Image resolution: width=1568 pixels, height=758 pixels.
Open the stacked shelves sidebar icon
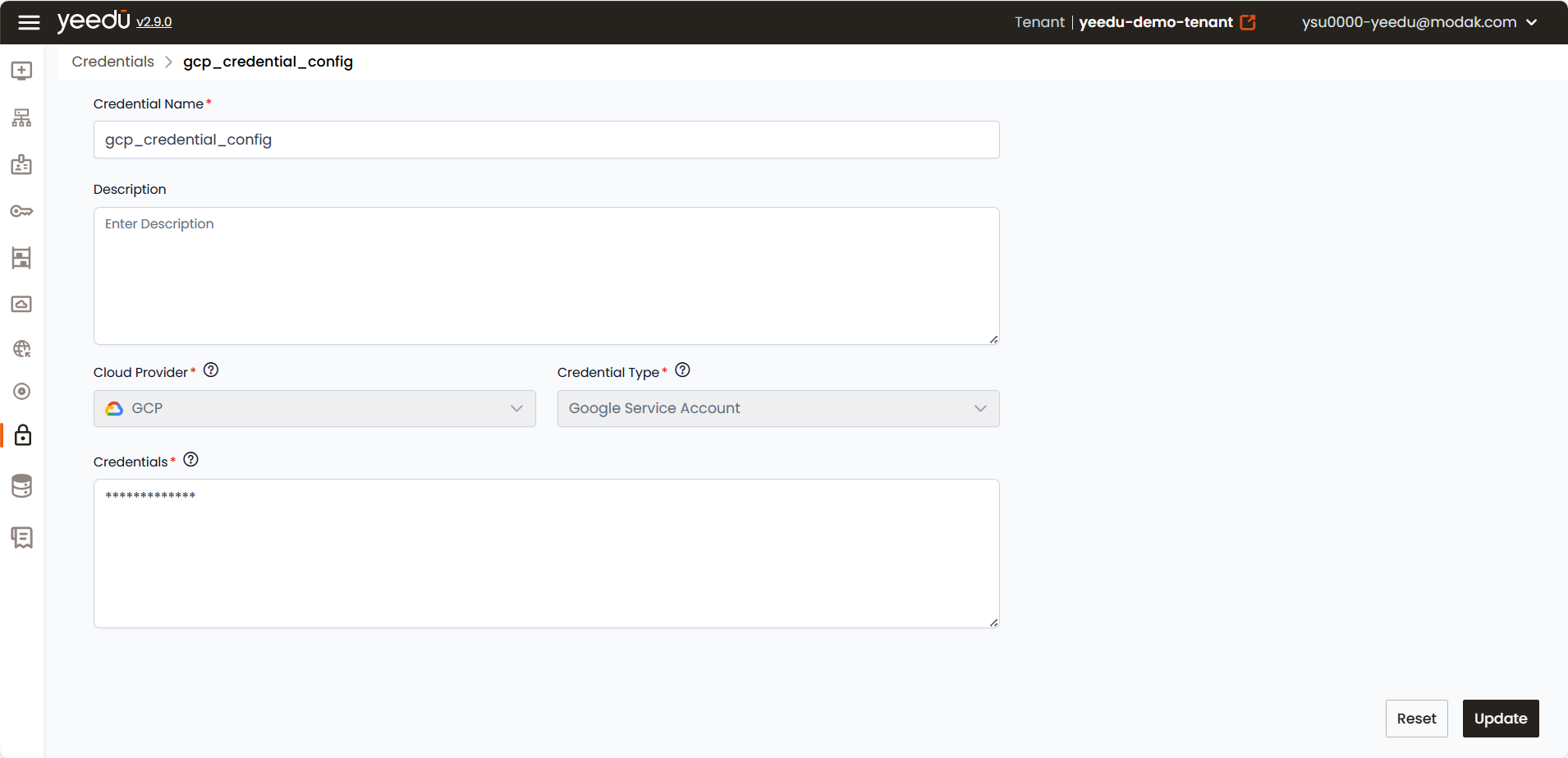(22, 258)
